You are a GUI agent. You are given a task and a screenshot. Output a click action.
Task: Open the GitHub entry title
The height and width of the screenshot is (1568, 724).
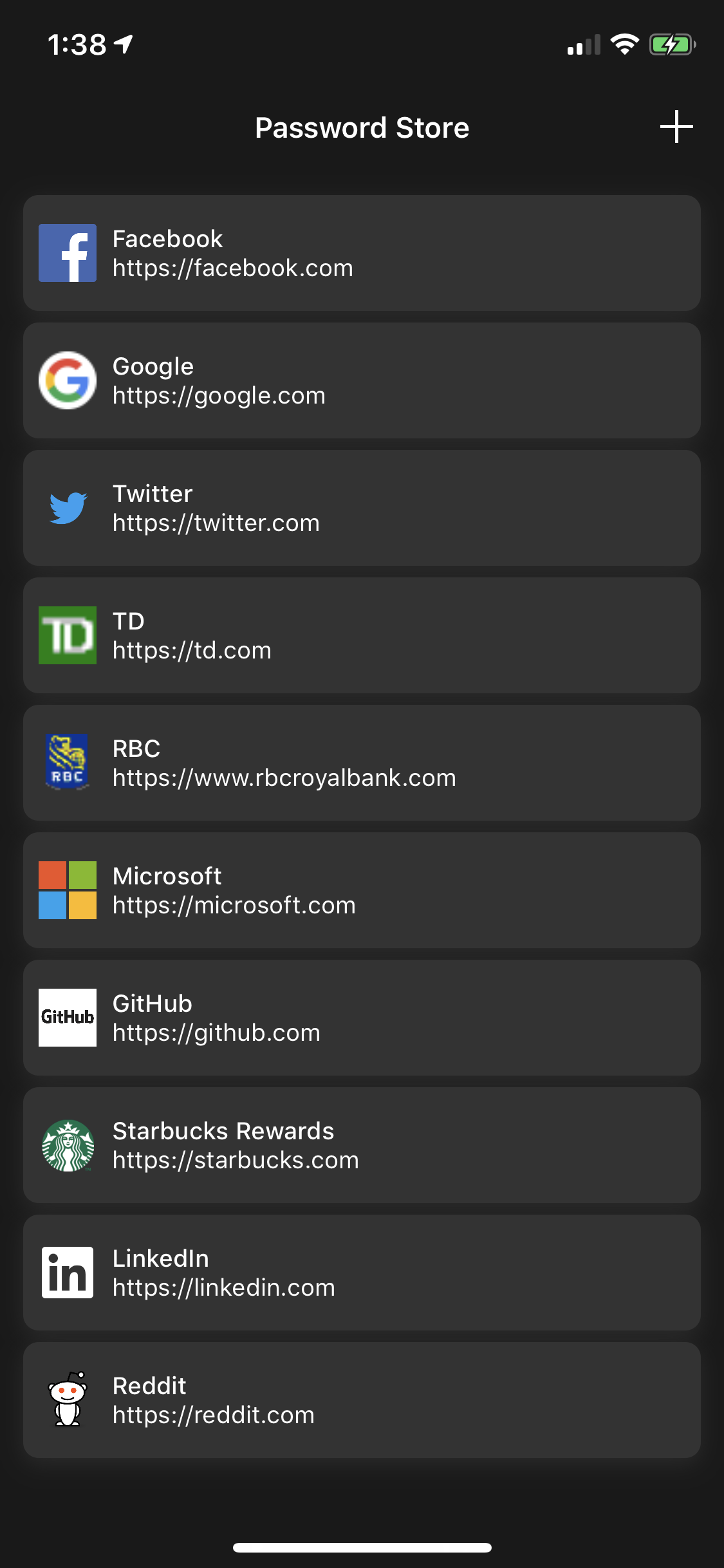coord(153,1003)
